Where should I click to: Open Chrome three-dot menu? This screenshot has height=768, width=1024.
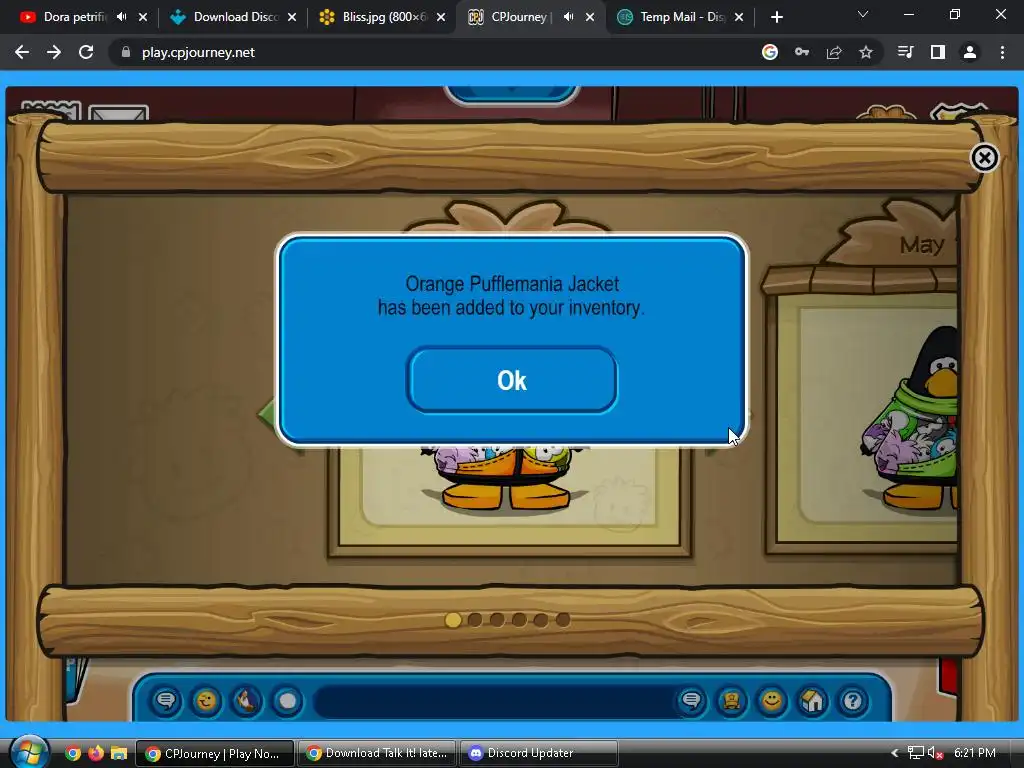[x=1002, y=52]
